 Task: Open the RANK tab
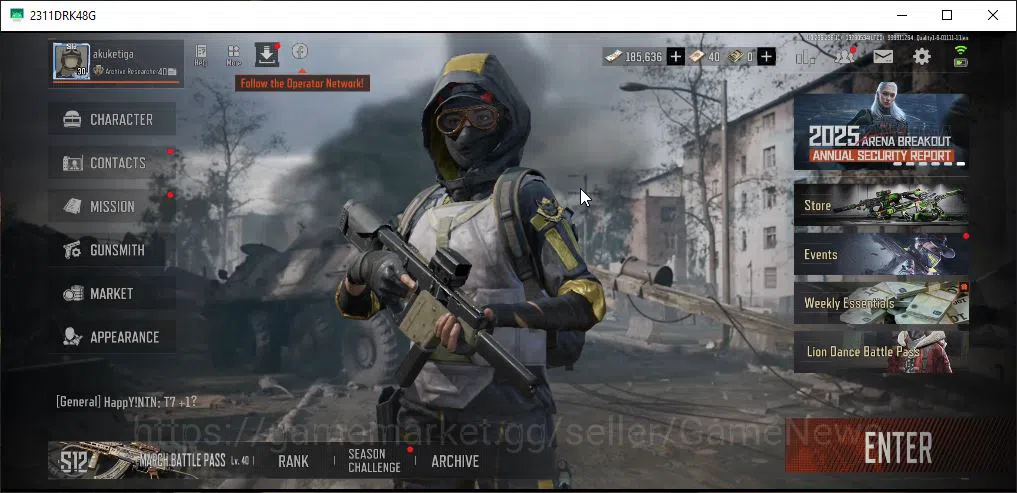pyautogui.click(x=293, y=461)
